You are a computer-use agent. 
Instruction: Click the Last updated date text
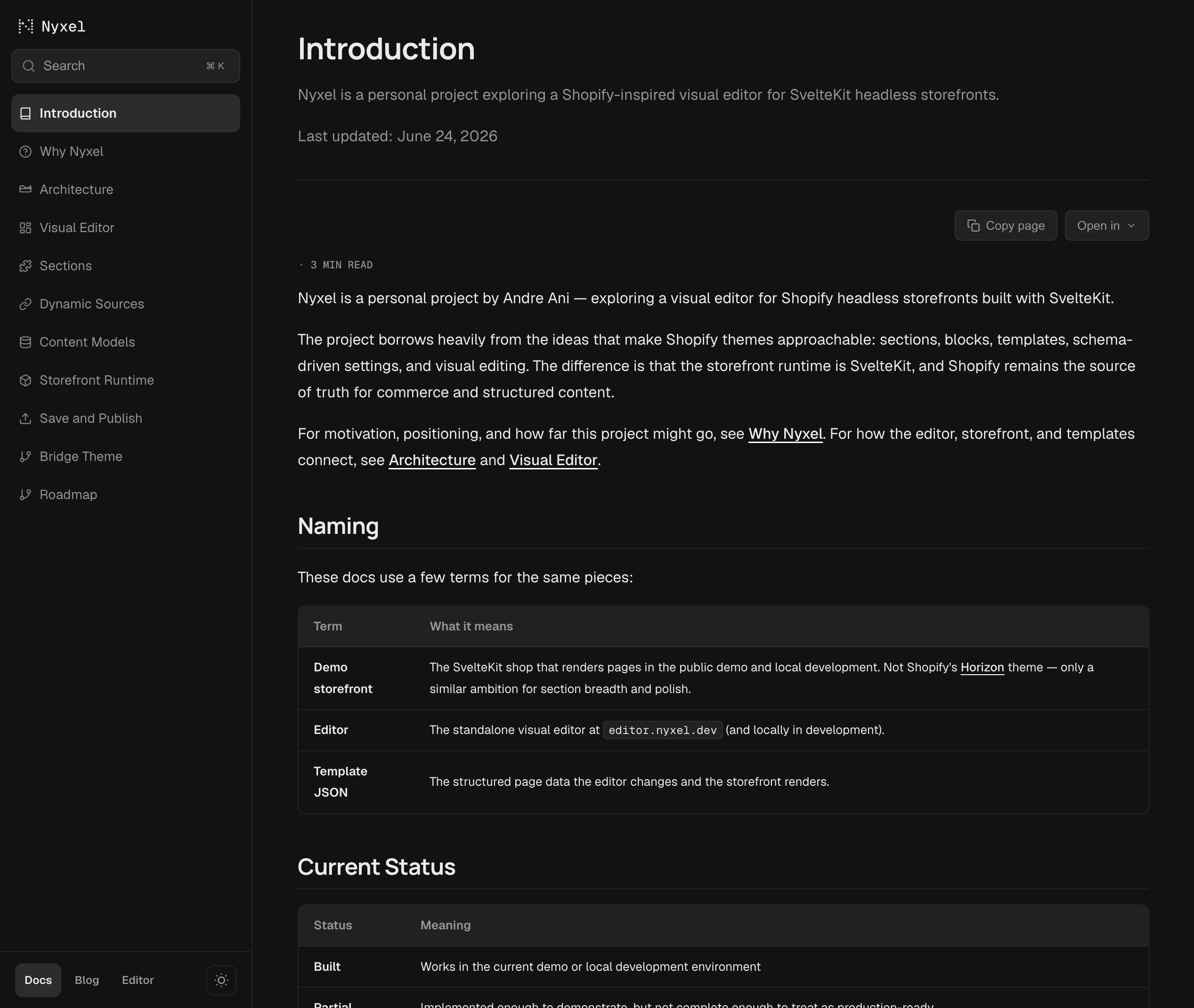(397, 137)
